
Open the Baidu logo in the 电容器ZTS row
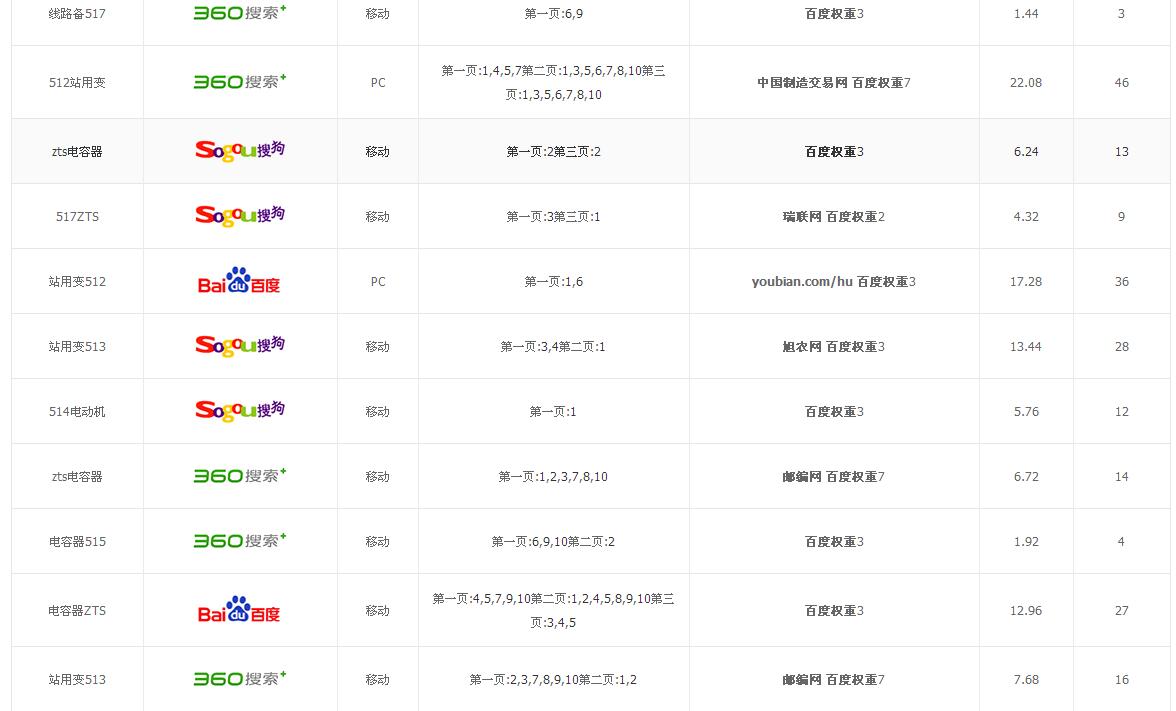pyautogui.click(x=239, y=610)
